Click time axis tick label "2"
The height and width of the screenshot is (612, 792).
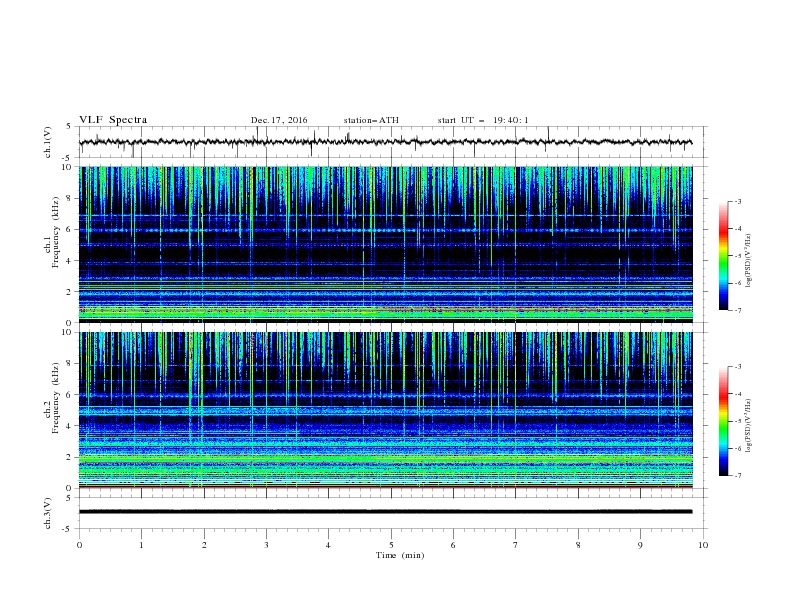[x=204, y=545]
